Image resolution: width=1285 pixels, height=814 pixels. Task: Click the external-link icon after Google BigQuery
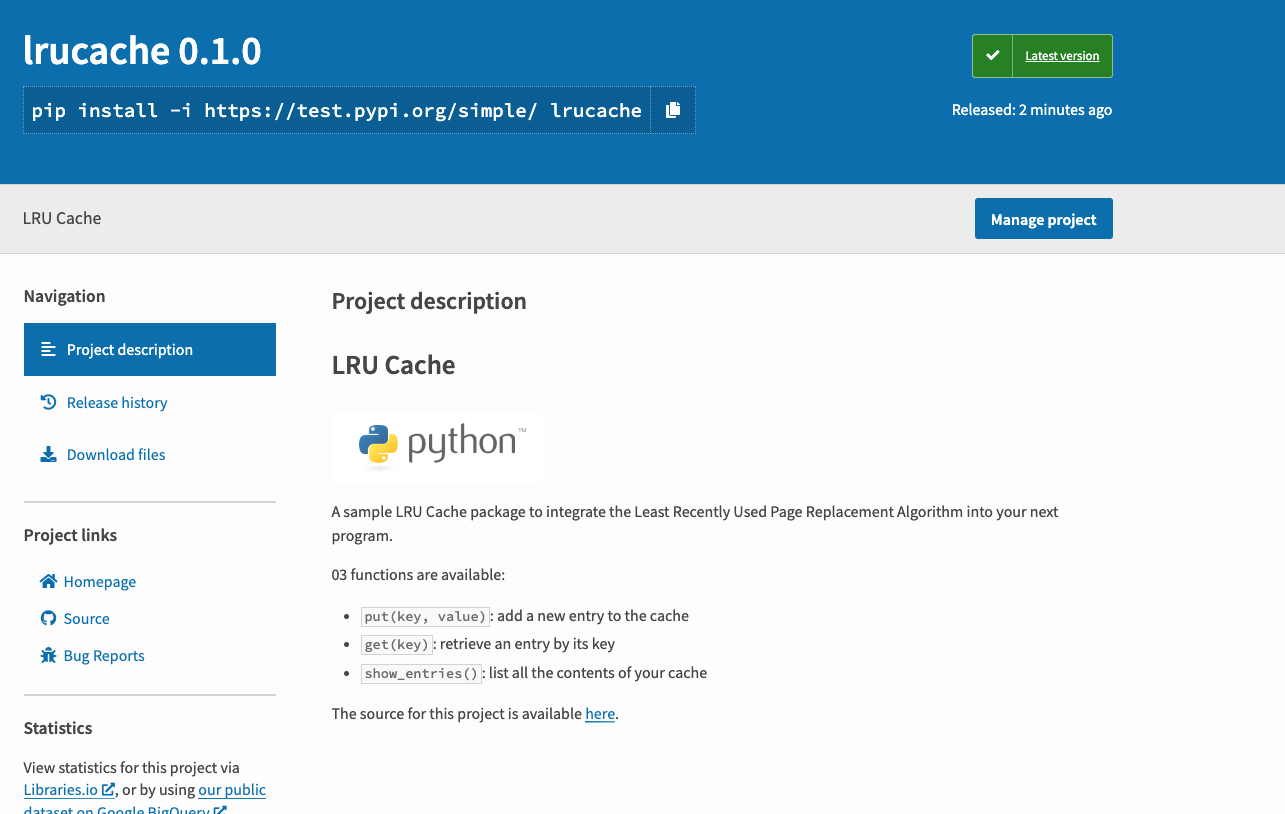click(220, 810)
